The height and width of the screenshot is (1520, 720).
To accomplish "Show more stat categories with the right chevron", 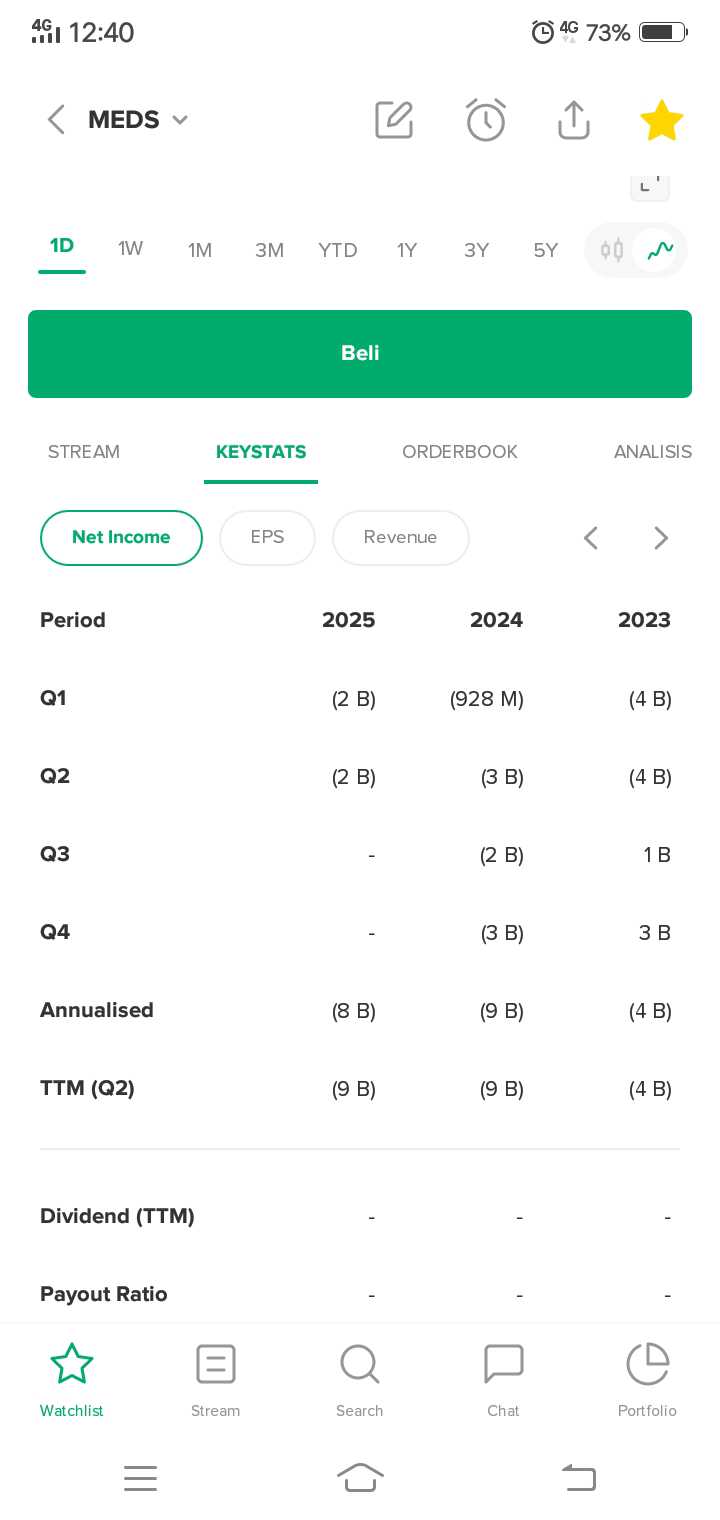I will point(661,538).
